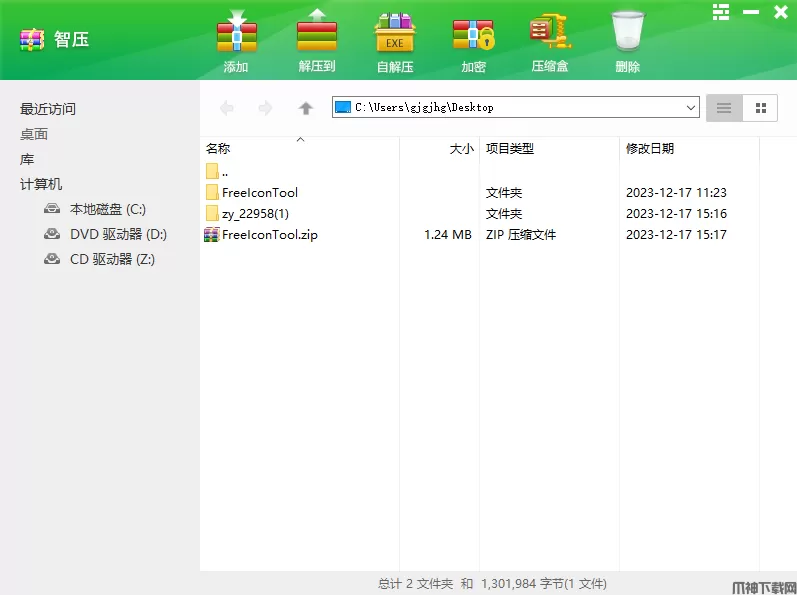Expand the address path dropdown
This screenshot has height=595, width=797.
(691, 108)
